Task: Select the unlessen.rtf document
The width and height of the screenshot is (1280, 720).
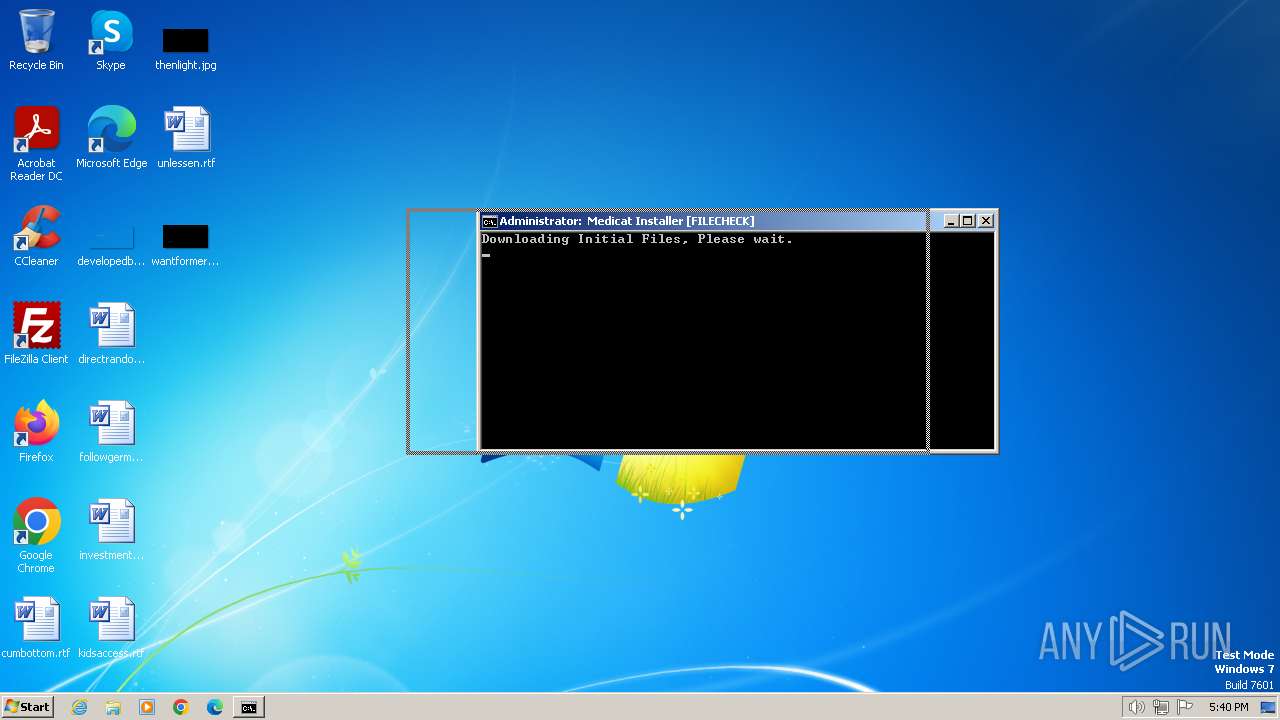Action: coord(186,138)
